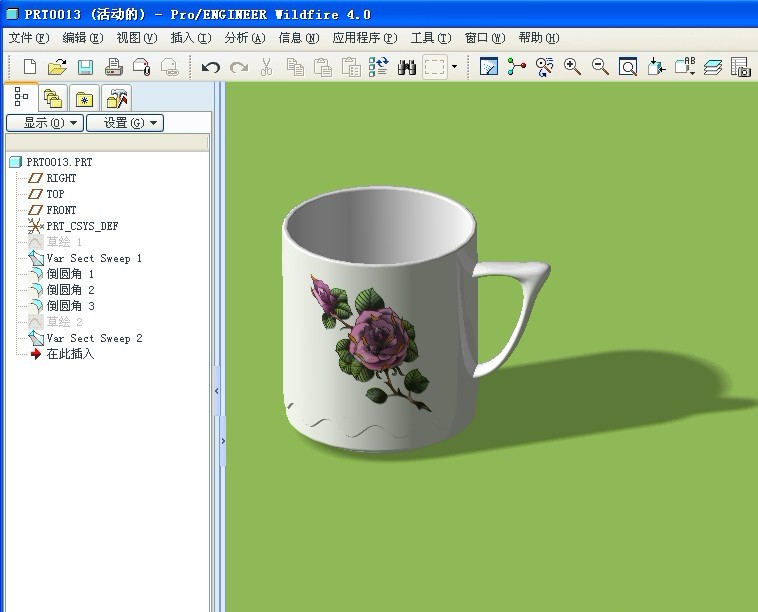Click the Paste Special icon
The height and width of the screenshot is (612, 758).
pos(351,67)
